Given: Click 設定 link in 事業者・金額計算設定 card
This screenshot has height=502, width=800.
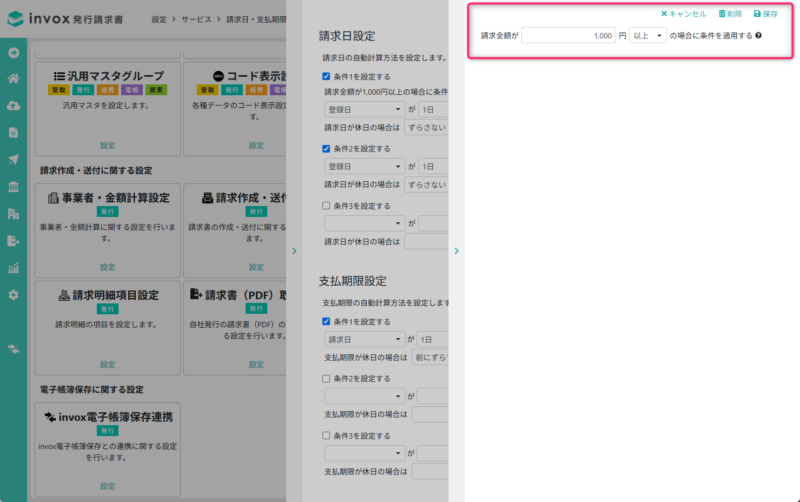Looking at the screenshot, I should [108, 267].
